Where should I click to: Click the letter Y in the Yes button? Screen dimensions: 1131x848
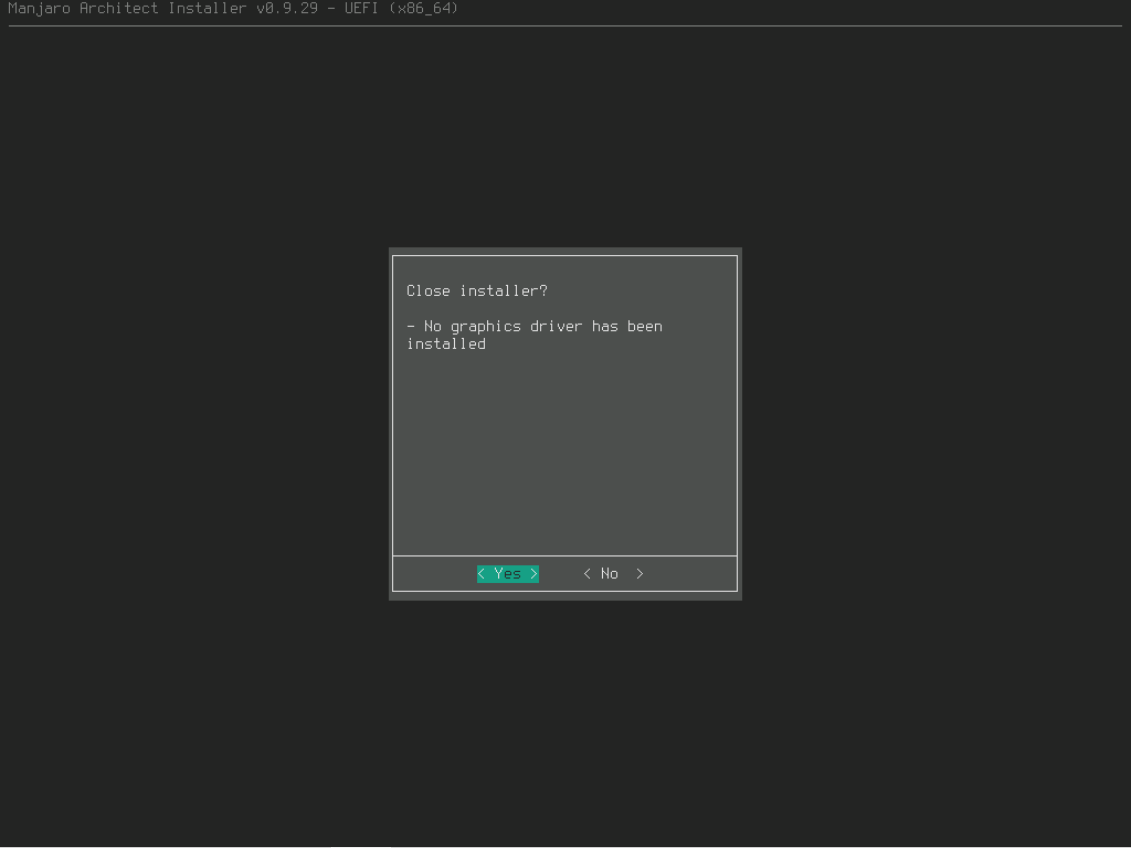click(x=499, y=574)
